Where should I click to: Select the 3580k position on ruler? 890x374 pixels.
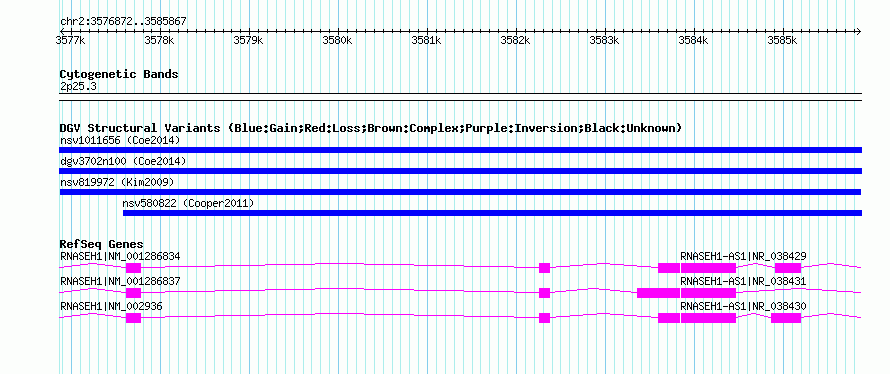[338, 40]
